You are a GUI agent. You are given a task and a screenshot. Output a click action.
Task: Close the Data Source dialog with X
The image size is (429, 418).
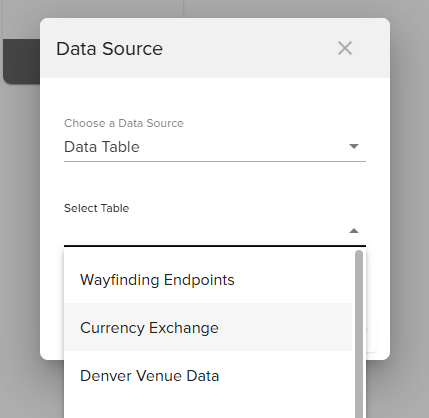[x=345, y=48]
